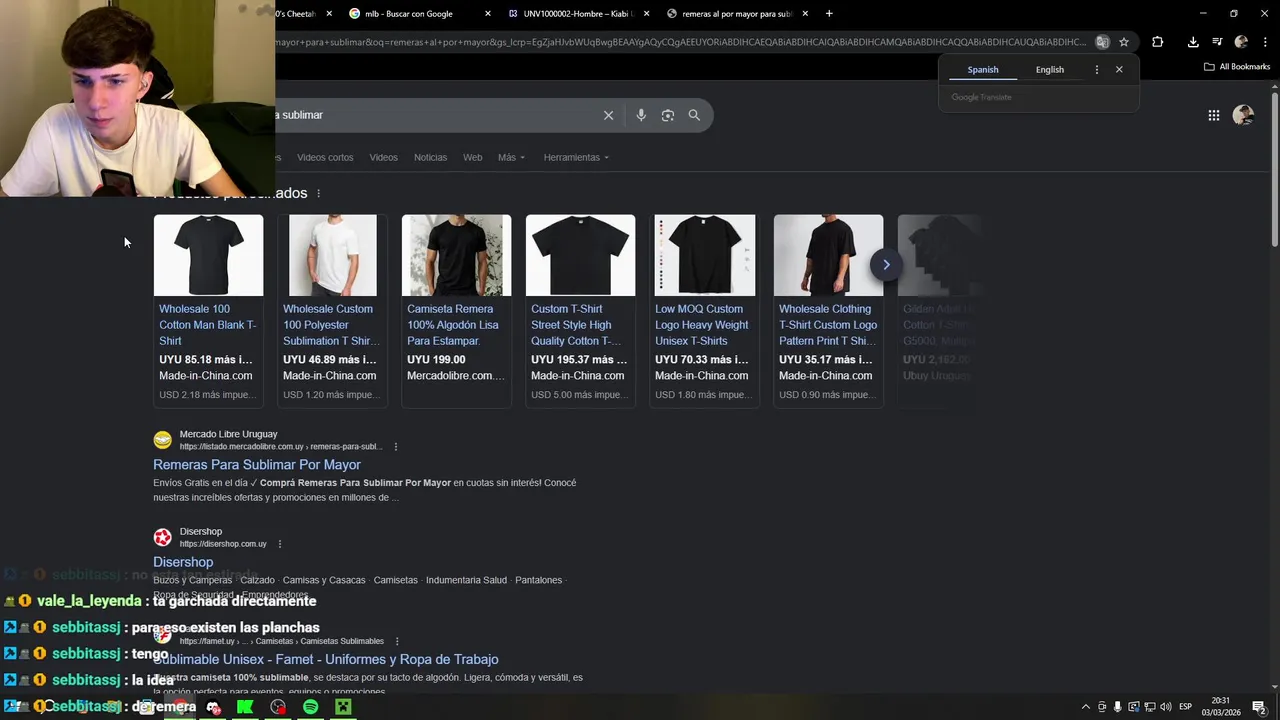Image resolution: width=1280 pixels, height=720 pixels.
Task: Click white t-shirt product thumbnail
Action: tap(333, 255)
